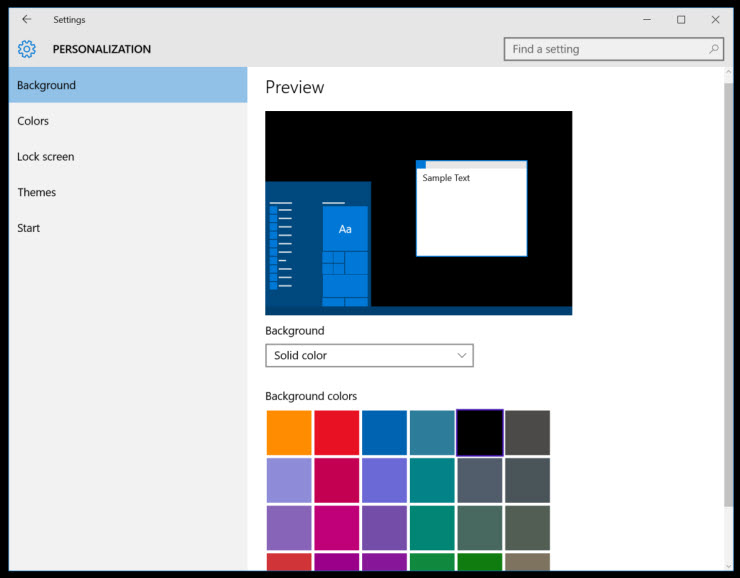The image size is (740, 578).
Task: Minimize the Settings window
Action: [x=646, y=19]
